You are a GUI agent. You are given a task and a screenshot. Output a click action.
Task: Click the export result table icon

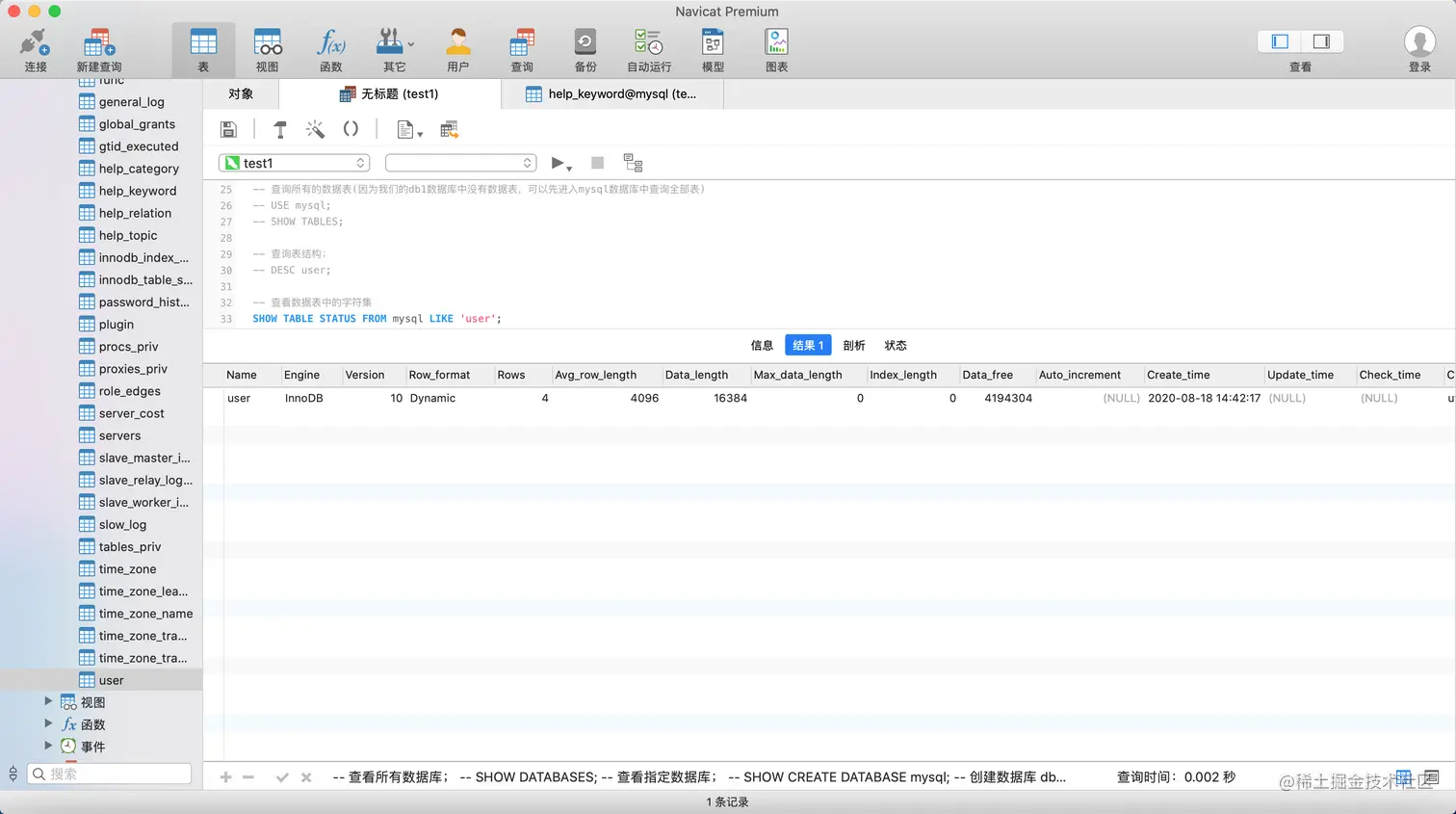(x=449, y=129)
